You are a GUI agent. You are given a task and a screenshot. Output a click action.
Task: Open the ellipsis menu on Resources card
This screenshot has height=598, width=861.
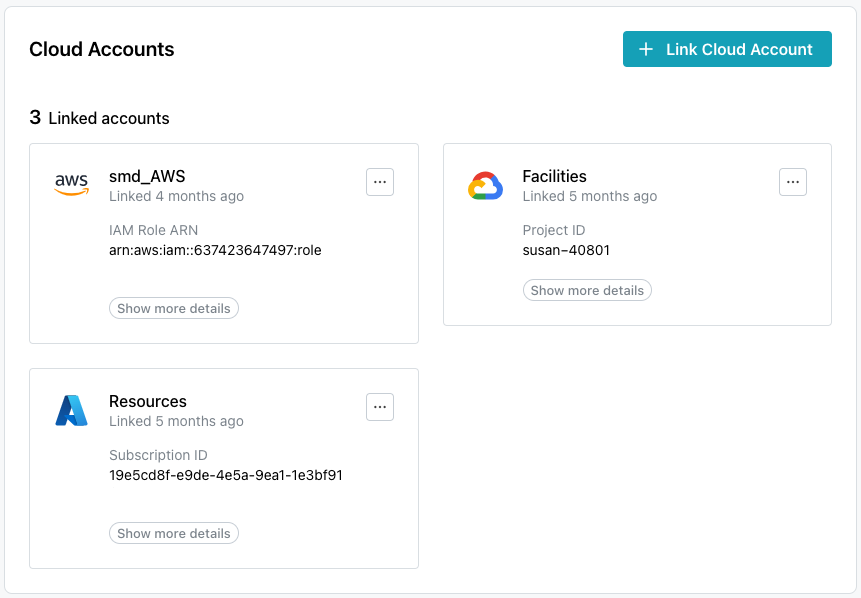coord(380,407)
